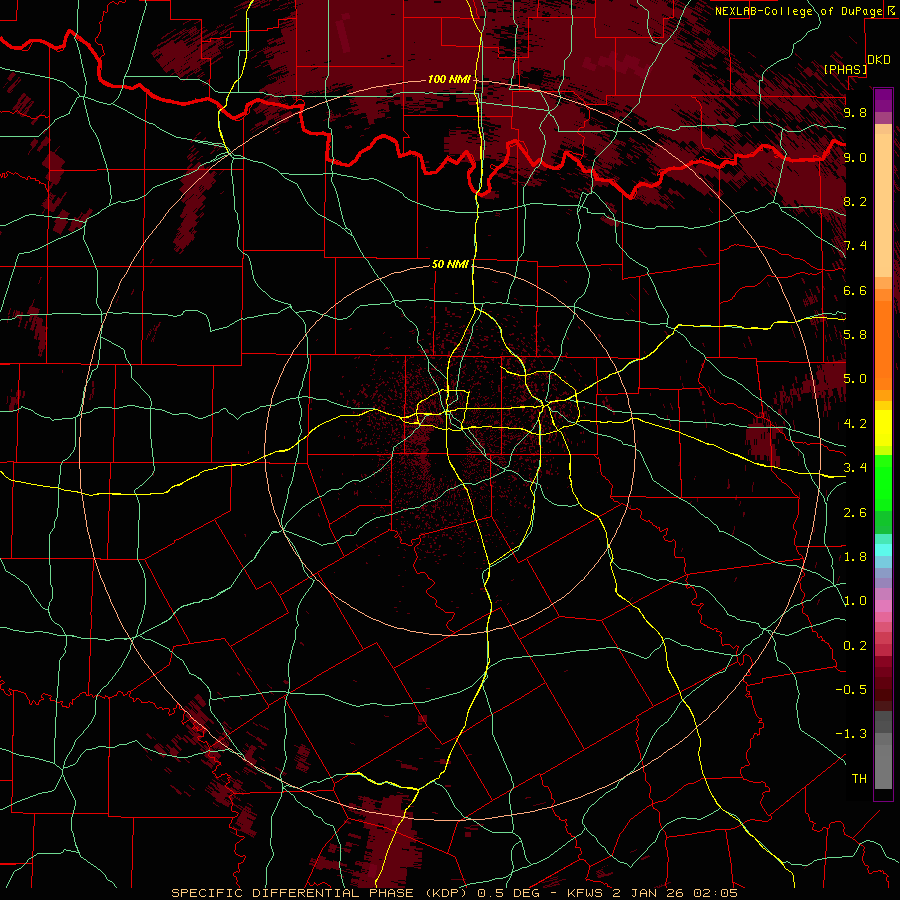900x900 pixels.
Task: Select the 100 NMI range ring label
Action: point(449,79)
